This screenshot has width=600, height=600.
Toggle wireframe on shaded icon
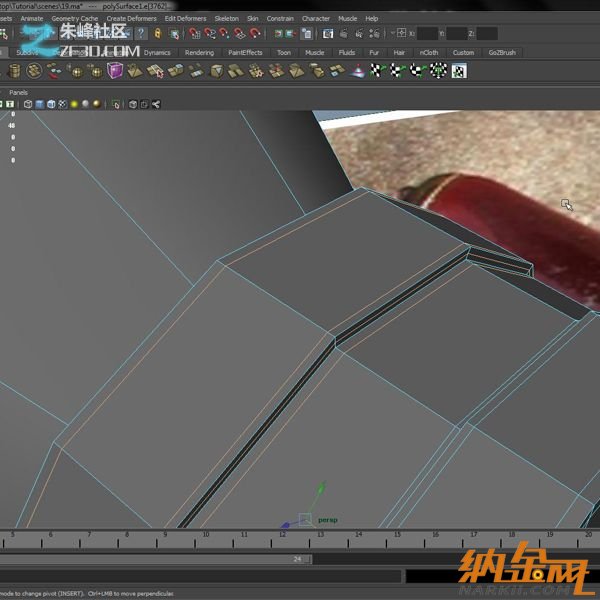[x=51, y=104]
